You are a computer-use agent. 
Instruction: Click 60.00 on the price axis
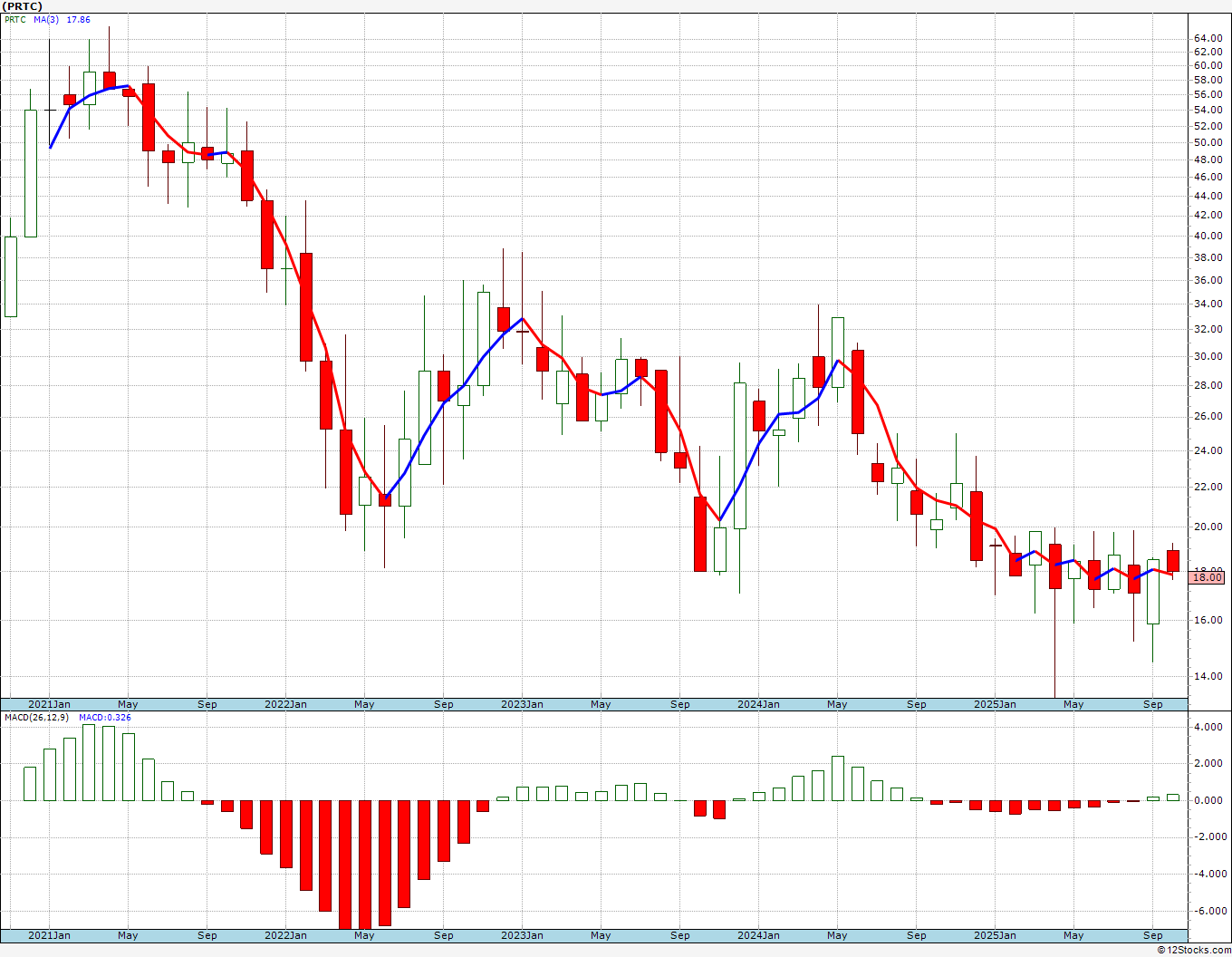point(1208,65)
